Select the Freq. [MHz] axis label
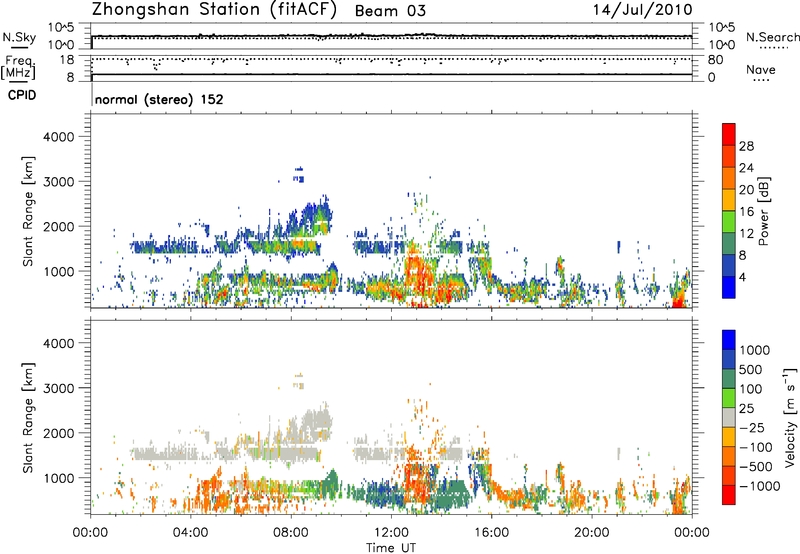 coord(18,67)
